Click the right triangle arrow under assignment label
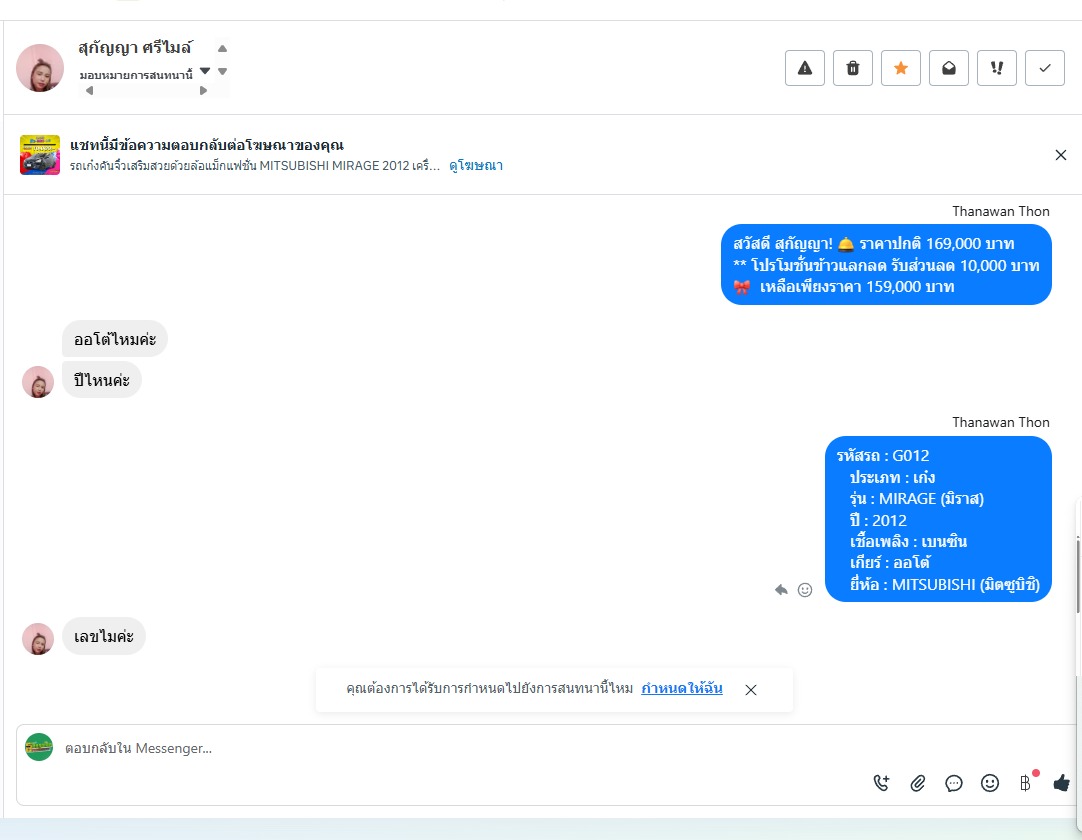The width and height of the screenshot is (1082, 840). click(204, 90)
